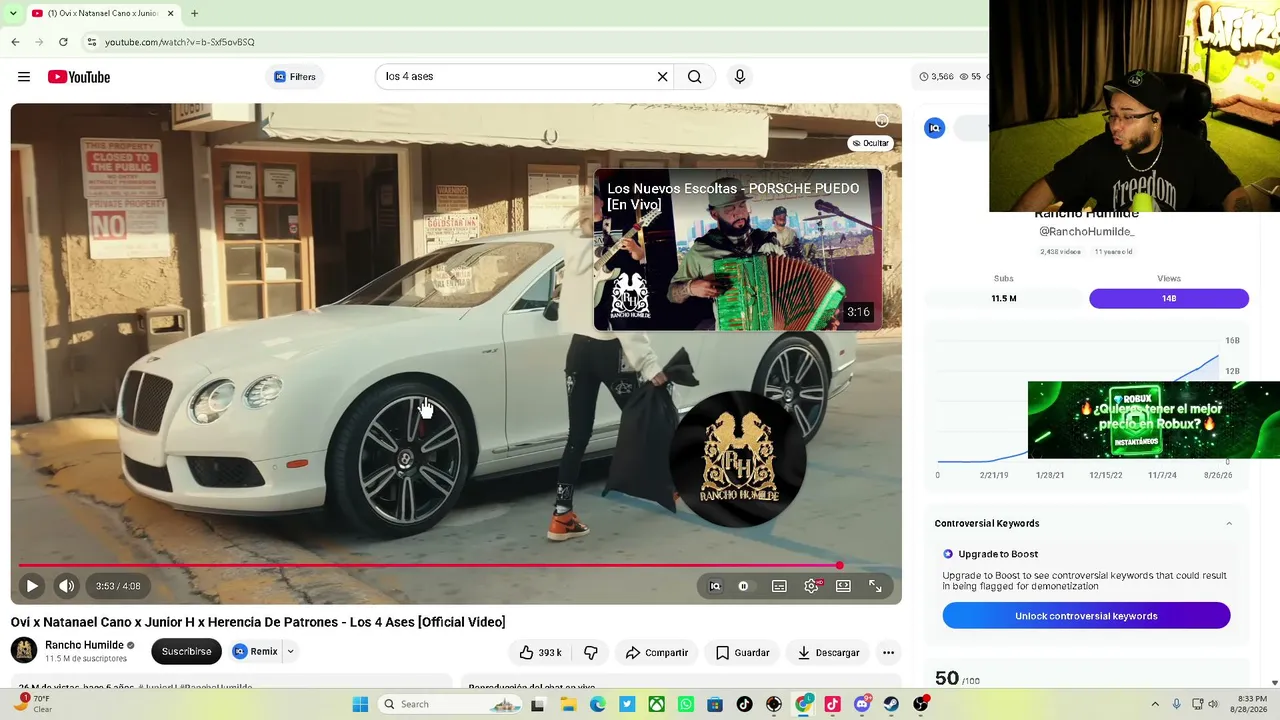Screen dimensions: 1280x720
Task: Select the Ovi x Natanael Cano browser tab
Action: [x=103, y=13]
